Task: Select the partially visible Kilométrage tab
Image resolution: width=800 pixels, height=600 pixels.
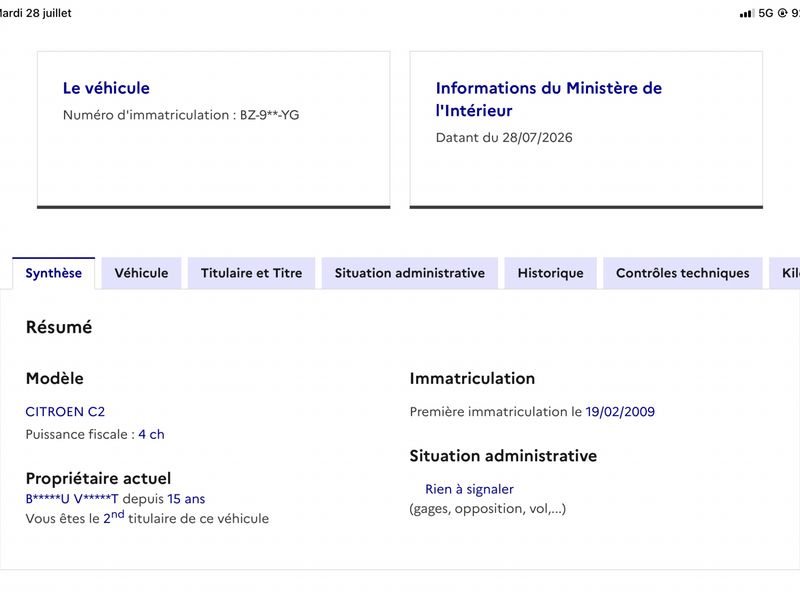Action: coord(785,273)
